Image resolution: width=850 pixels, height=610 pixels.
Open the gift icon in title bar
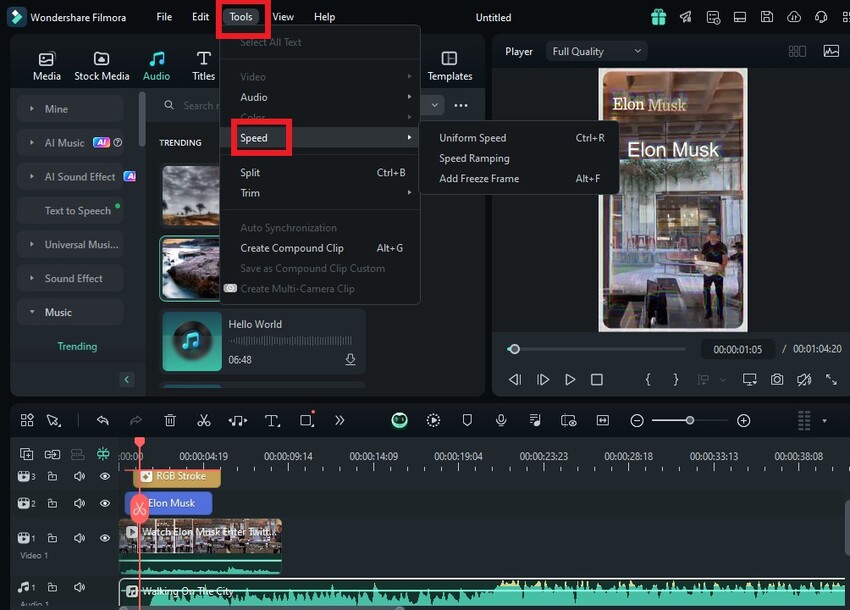pos(658,17)
